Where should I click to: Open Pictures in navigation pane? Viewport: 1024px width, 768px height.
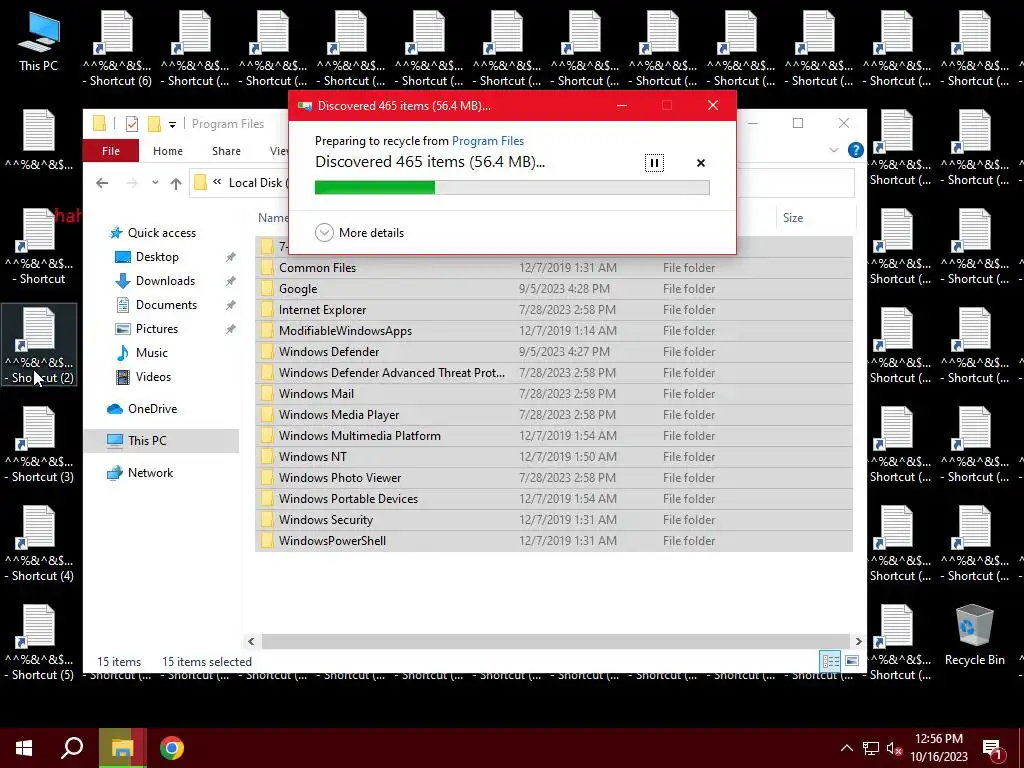coord(157,328)
